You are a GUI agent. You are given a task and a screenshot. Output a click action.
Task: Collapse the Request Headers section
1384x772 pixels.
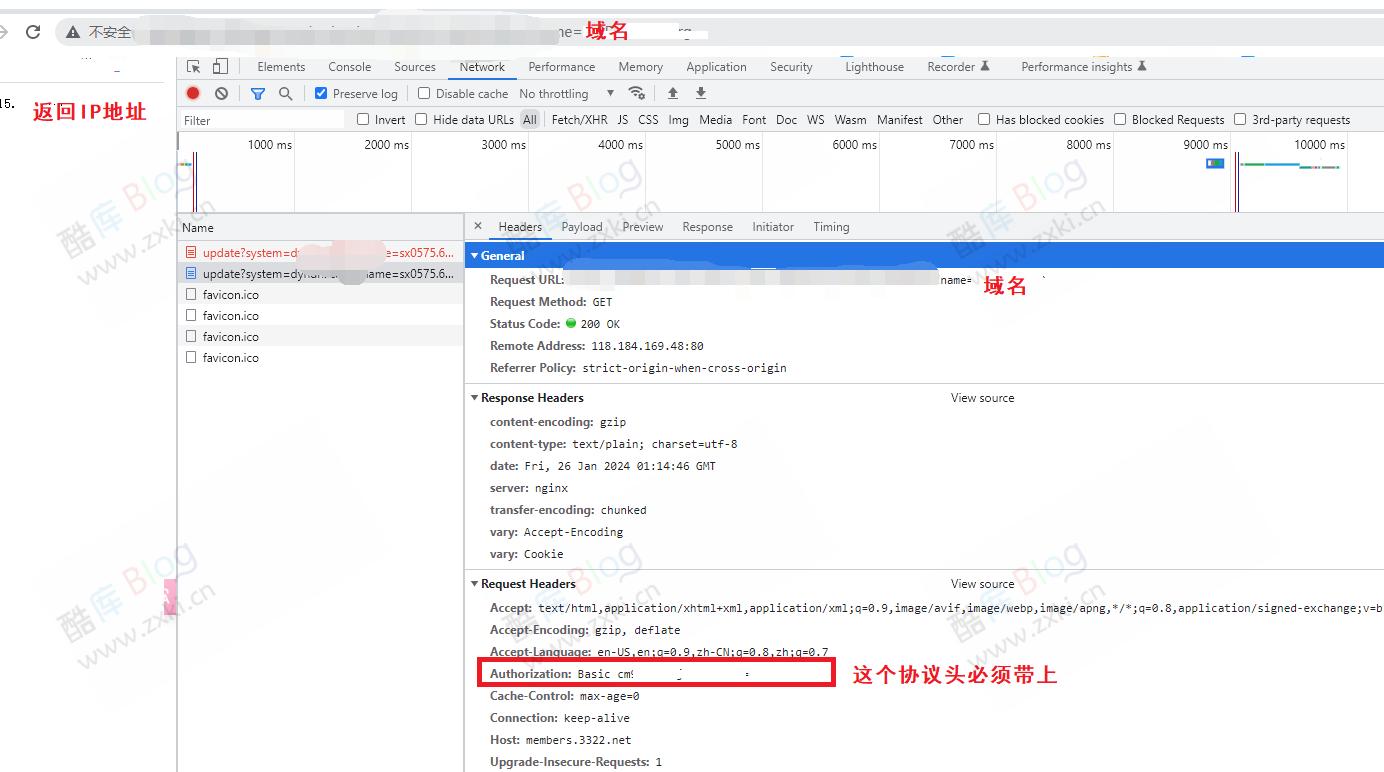point(475,584)
